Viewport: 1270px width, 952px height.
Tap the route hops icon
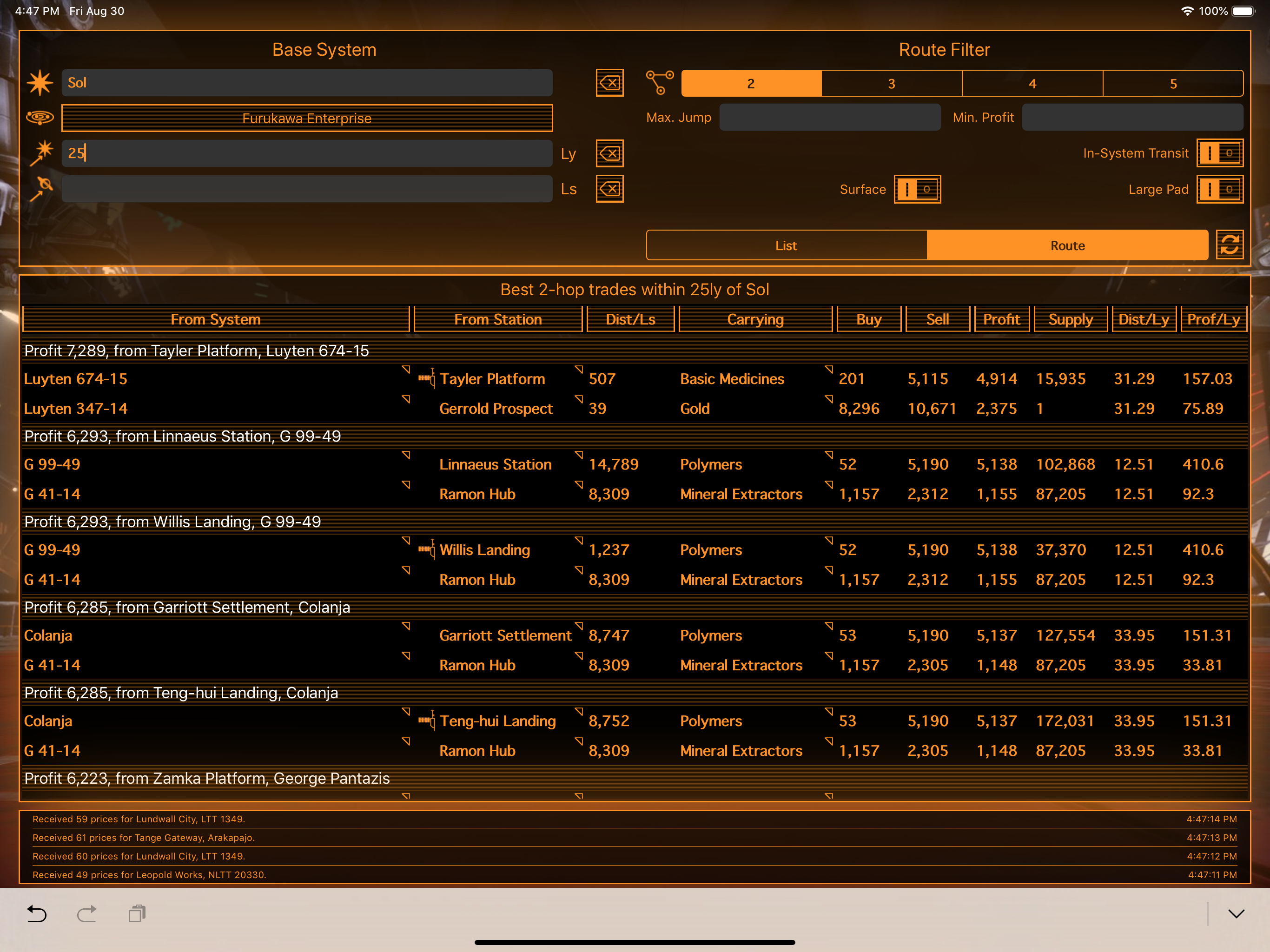[660, 83]
